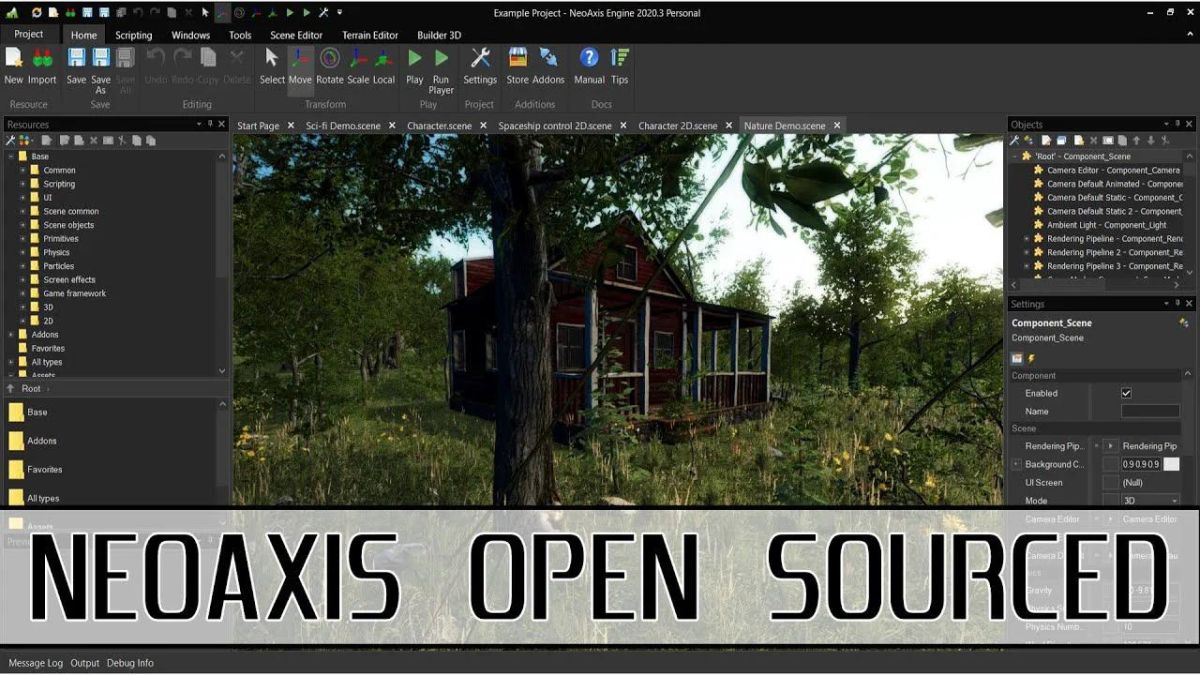Expand the All types tree node
1200x675 pixels.
(11, 362)
